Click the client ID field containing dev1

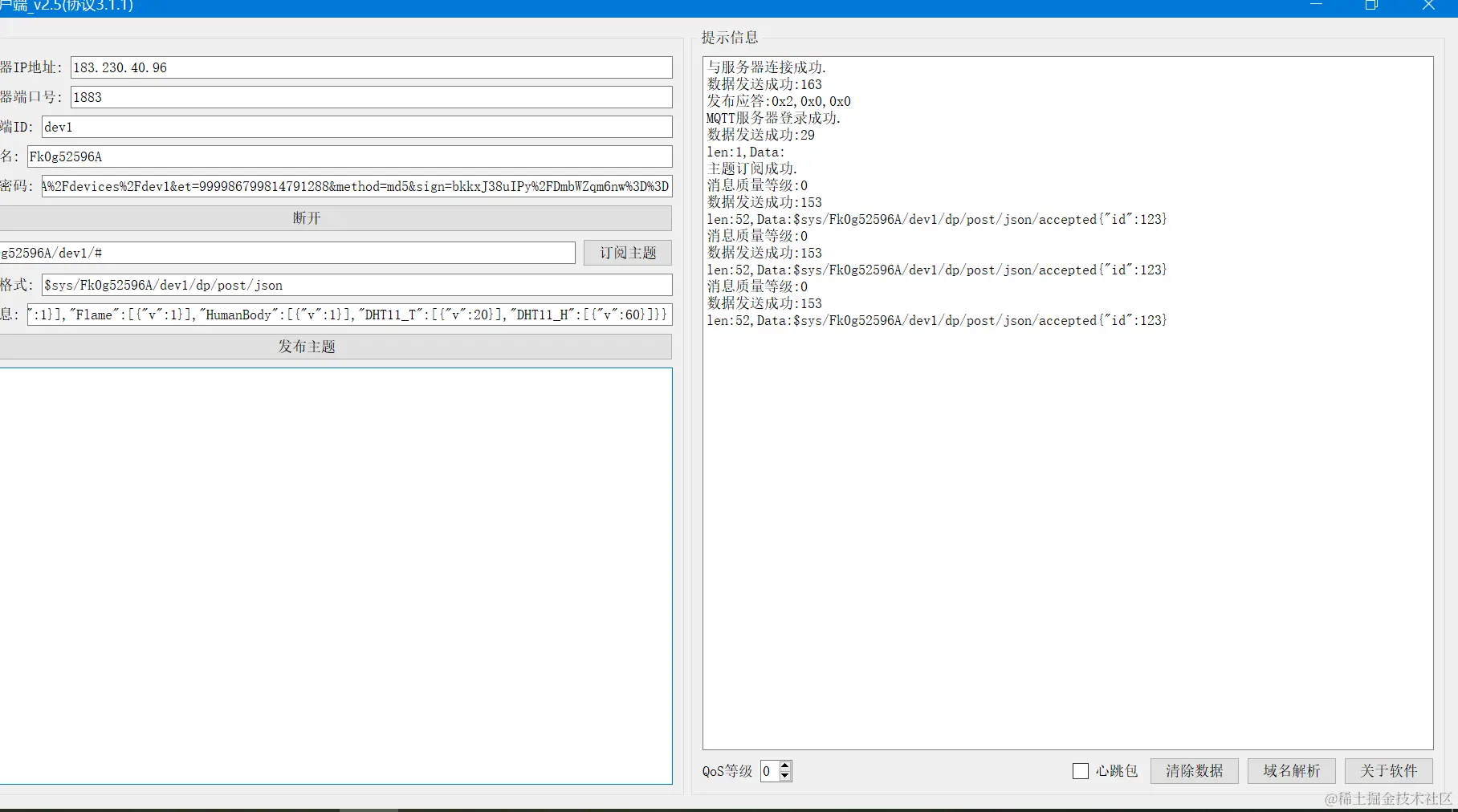click(356, 127)
